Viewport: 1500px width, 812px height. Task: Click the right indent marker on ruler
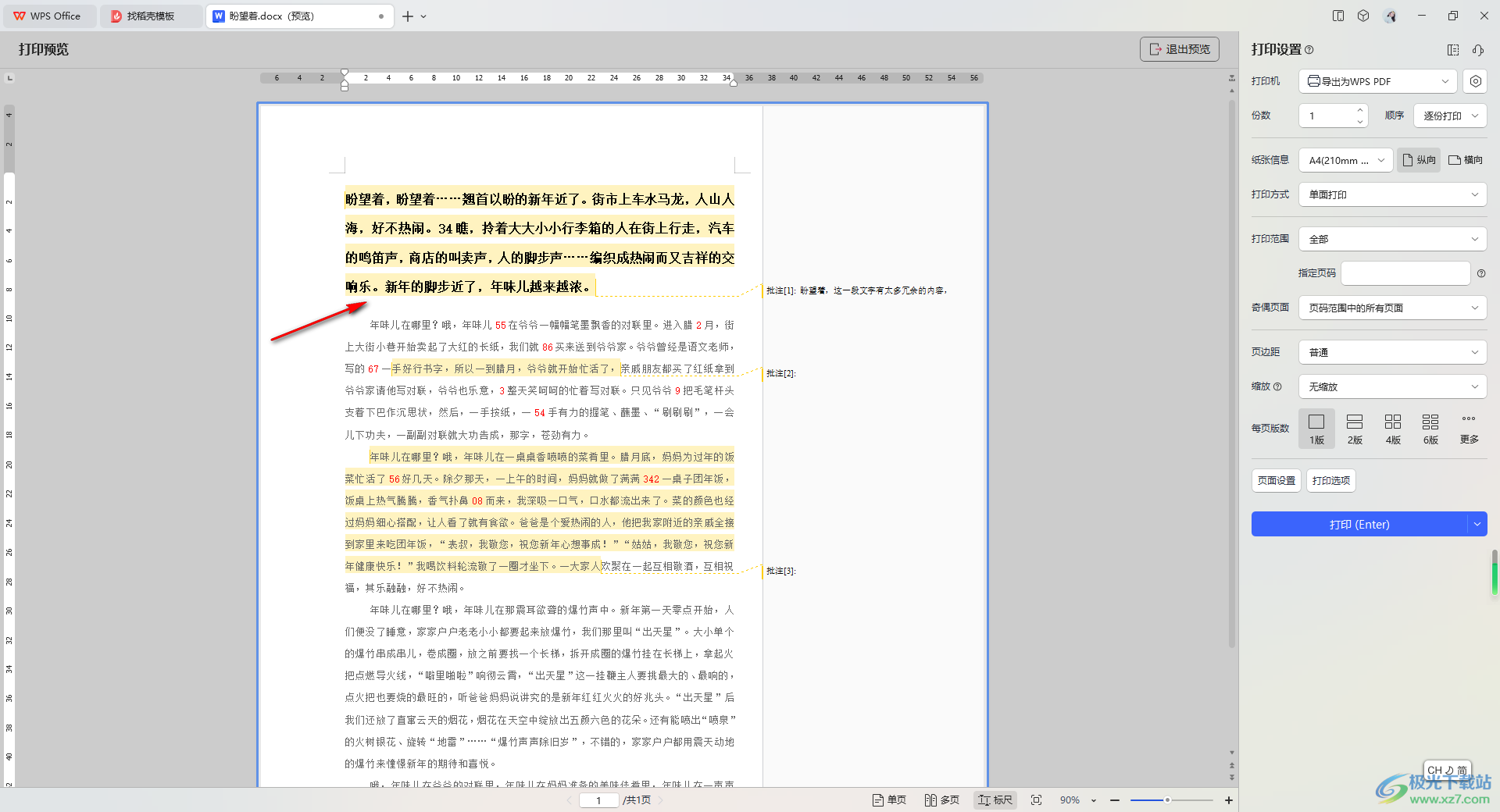tap(733, 82)
